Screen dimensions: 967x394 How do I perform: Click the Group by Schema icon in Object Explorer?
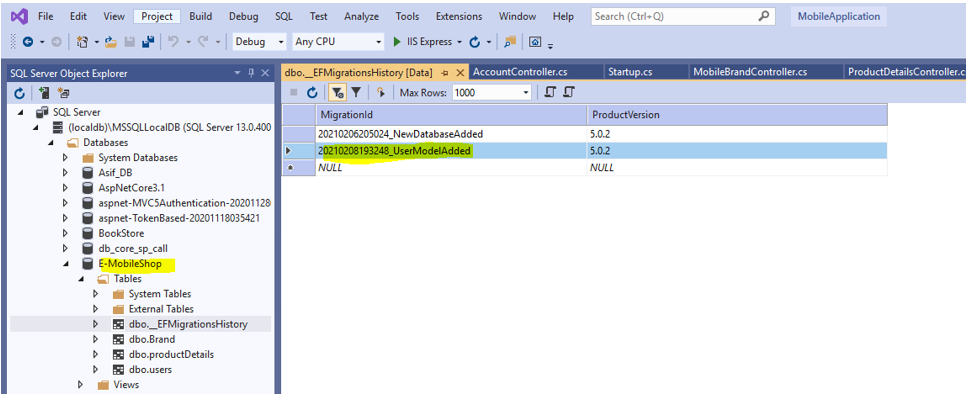(x=64, y=93)
